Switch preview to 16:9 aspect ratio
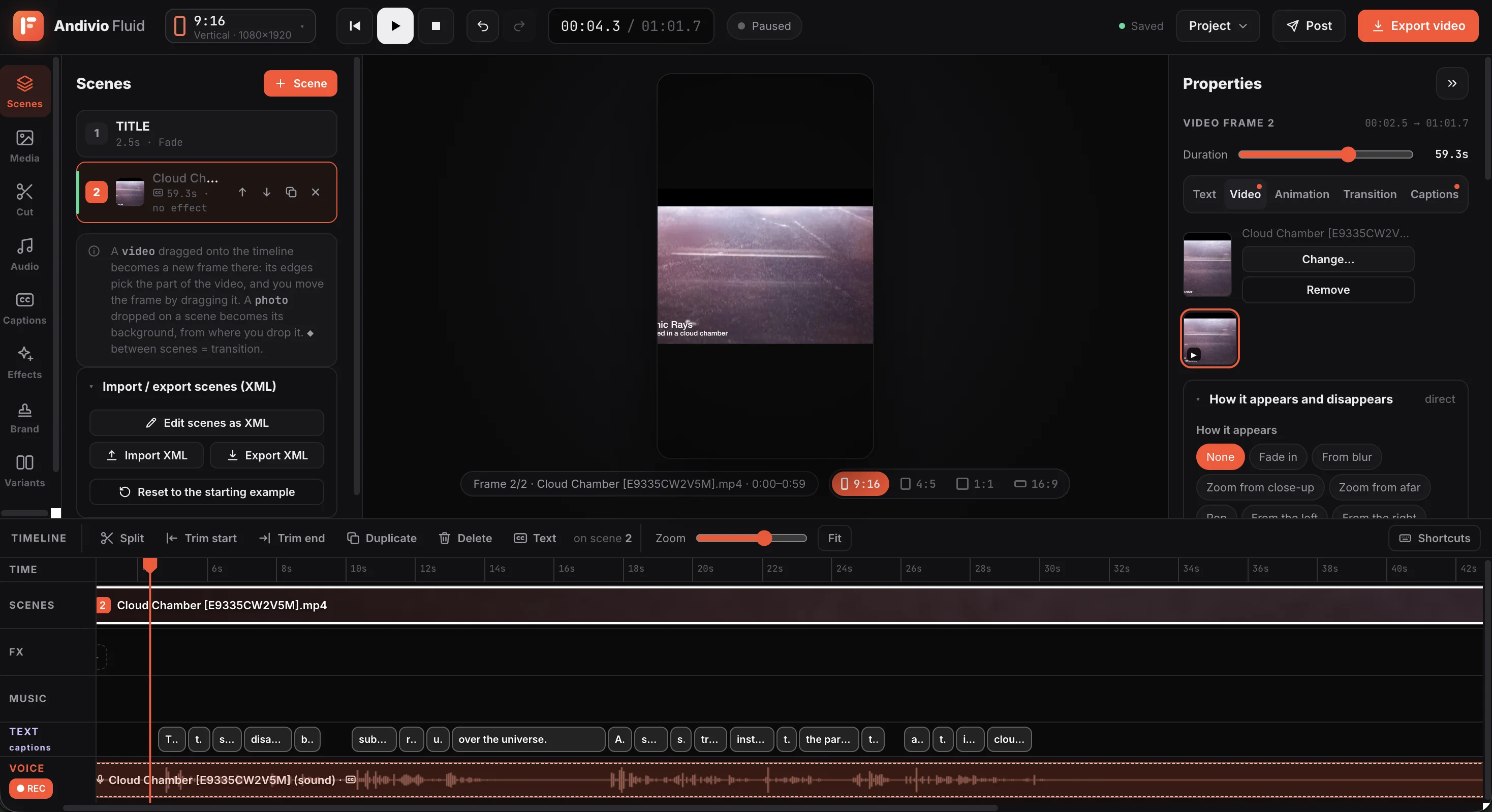Screen dimensions: 1492x812 (1036, 483)
